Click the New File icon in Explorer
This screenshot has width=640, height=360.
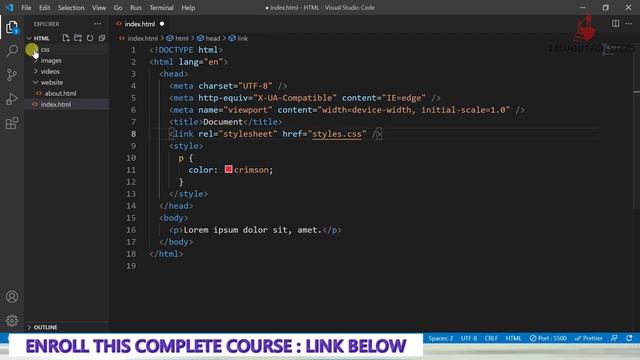click(x=66, y=38)
